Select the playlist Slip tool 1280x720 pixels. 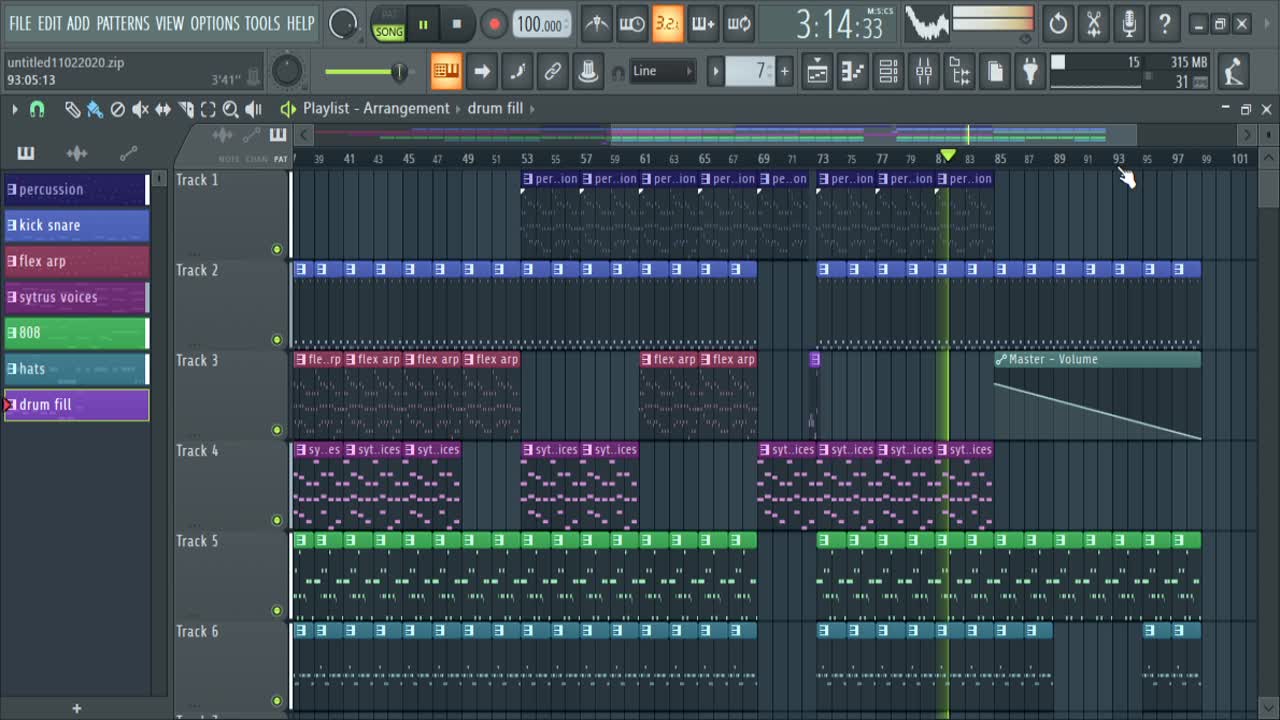[x=163, y=109]
